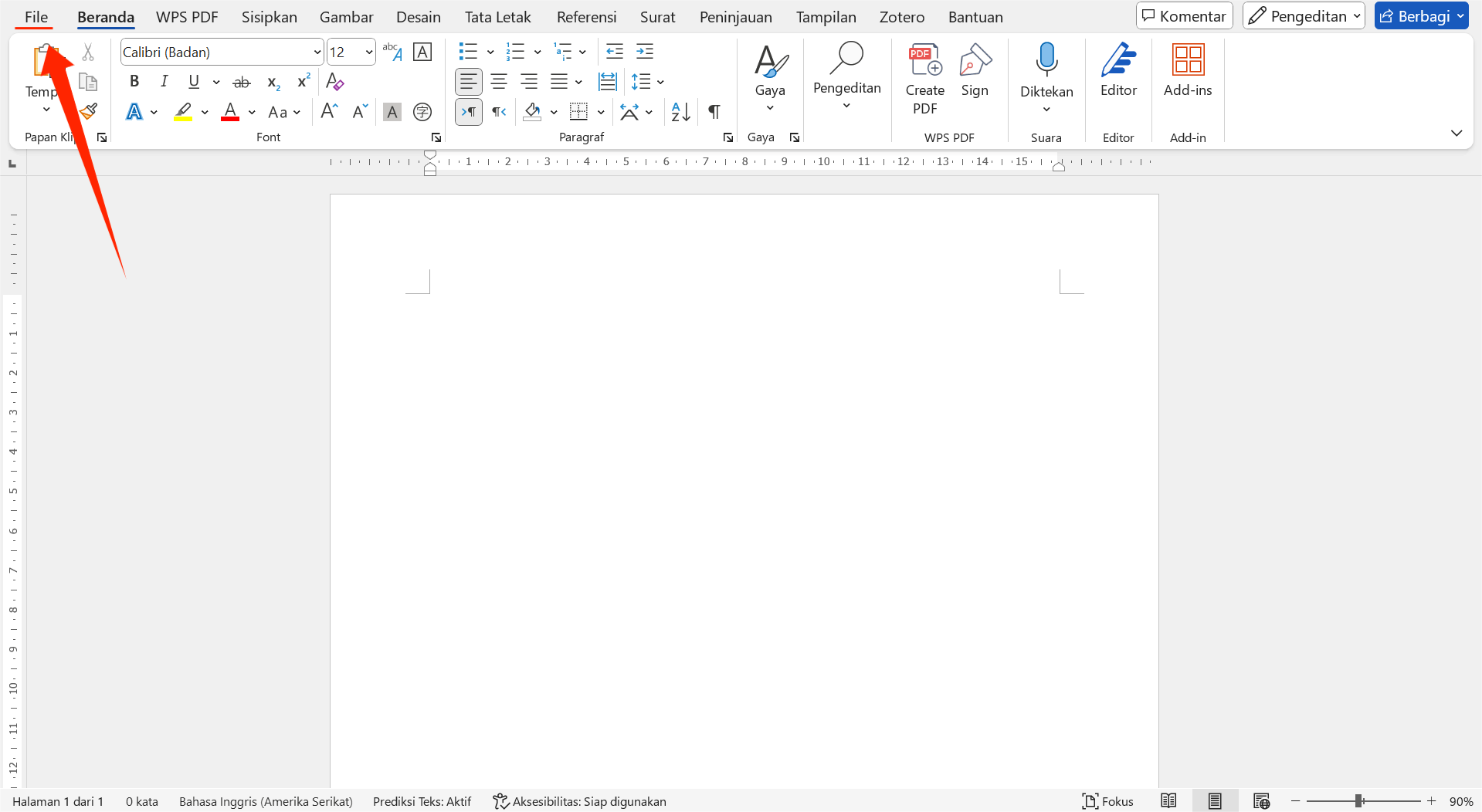Viewport: 1482px width, 812px height.
Task: Toggle subscript formatting
Action: click(272, 81)
